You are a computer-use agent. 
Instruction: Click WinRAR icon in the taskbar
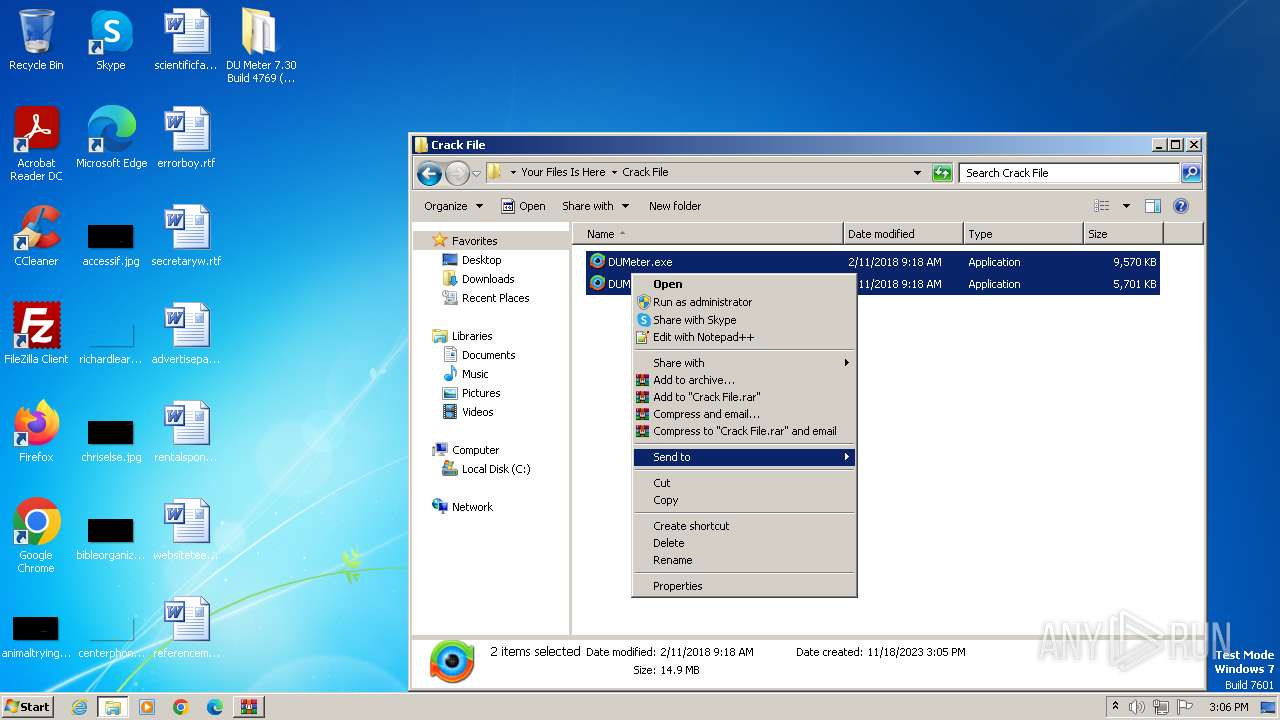tap(249, 707)
